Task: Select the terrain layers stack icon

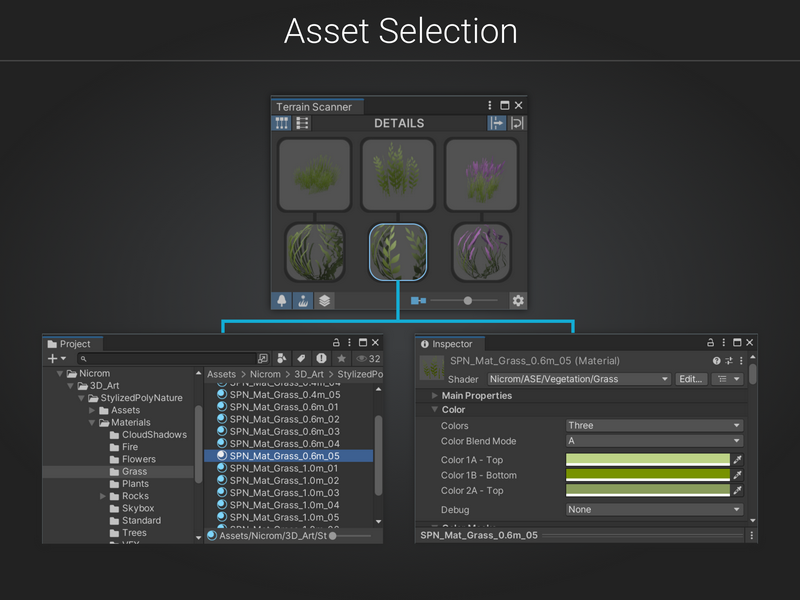Action: pos(324,301)
